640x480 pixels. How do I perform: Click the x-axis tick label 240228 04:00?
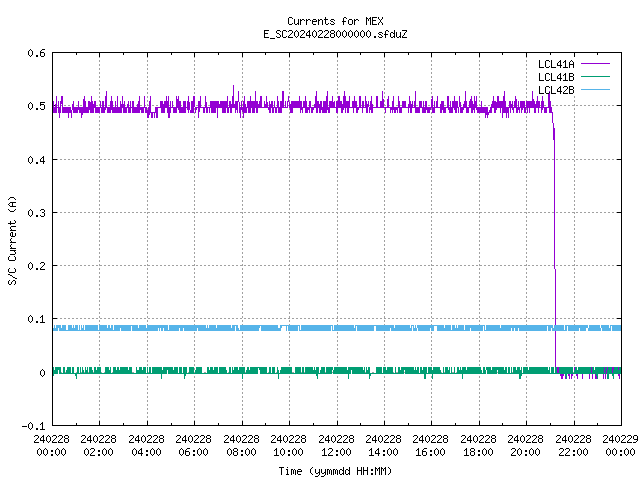[x=146, y=446]
